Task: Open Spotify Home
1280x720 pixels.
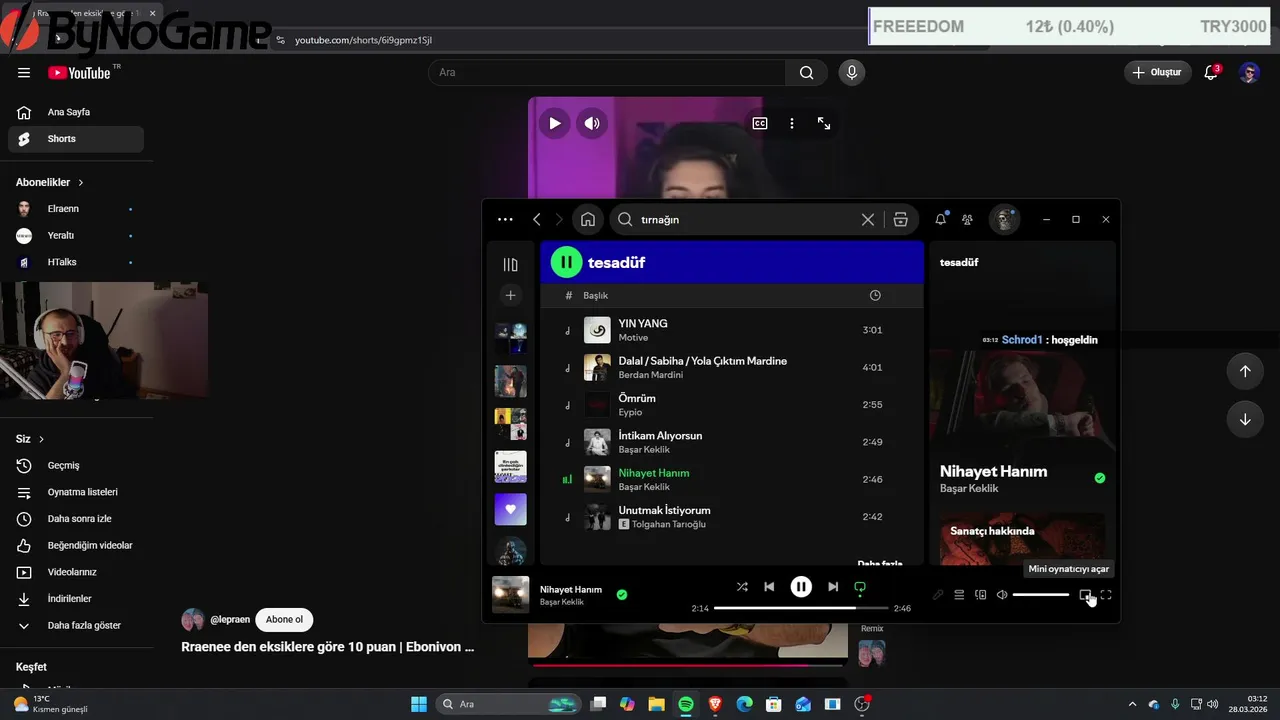Action: [x=588, y=219]
